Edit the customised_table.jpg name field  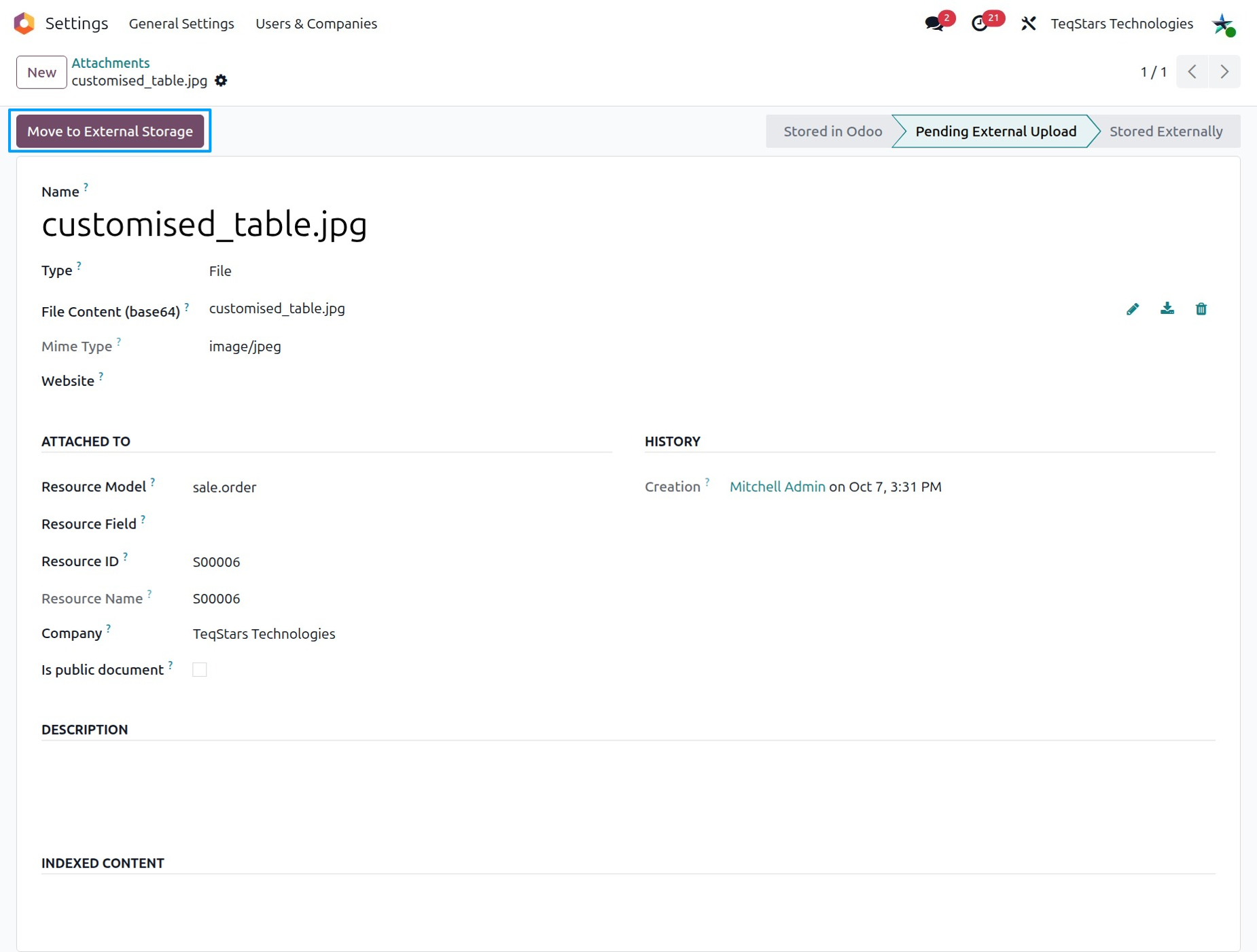click(205, 224)
